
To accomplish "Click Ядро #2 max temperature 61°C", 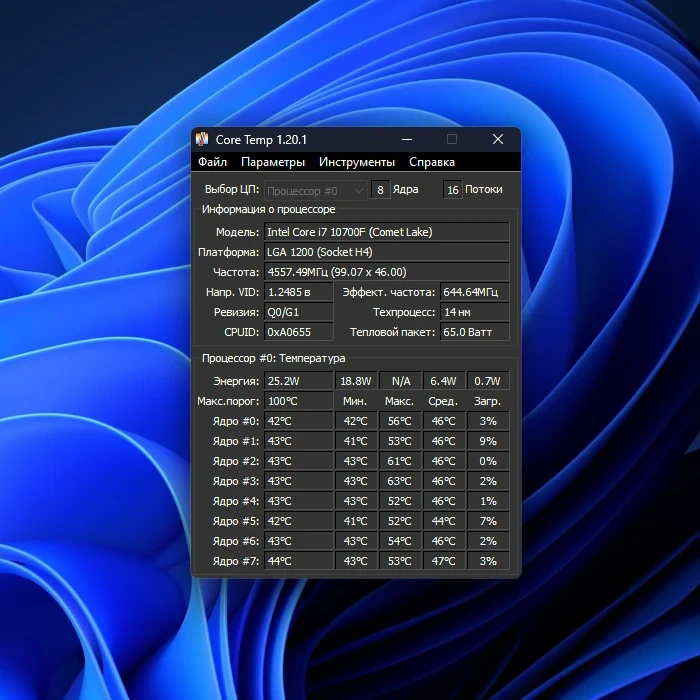I will (x=400, y=461).
